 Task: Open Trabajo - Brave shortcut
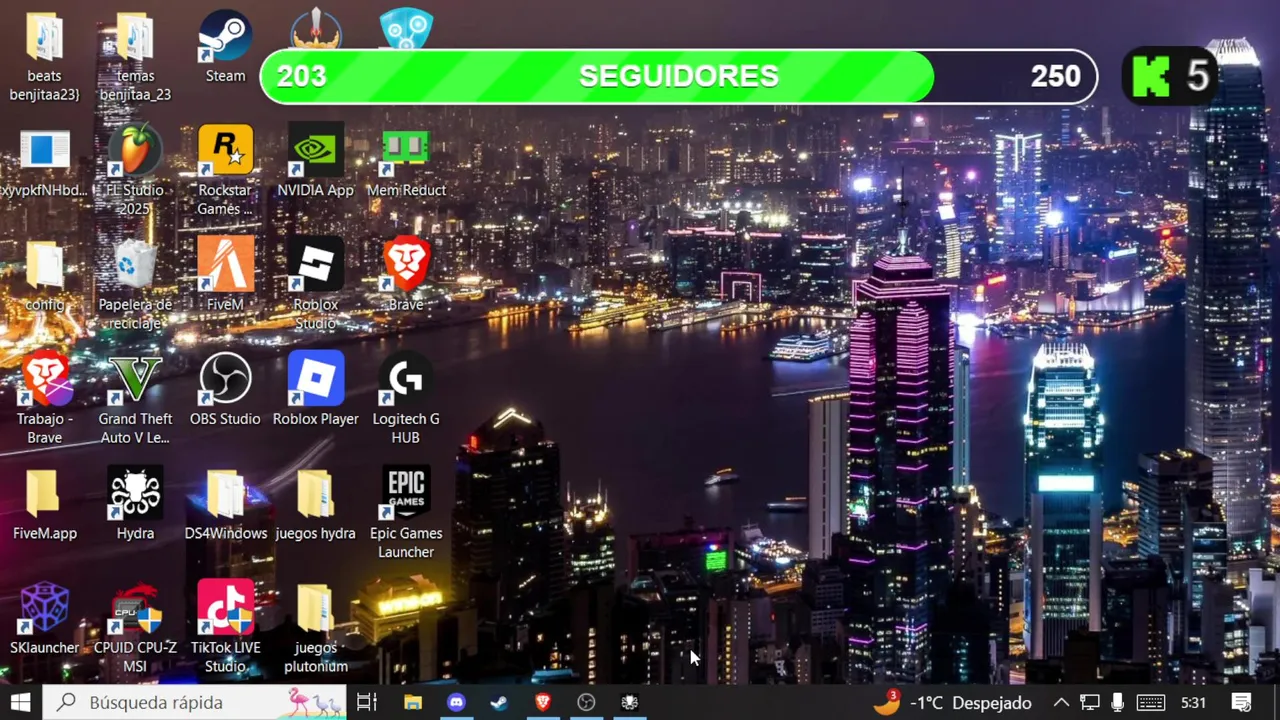point(45,398)
